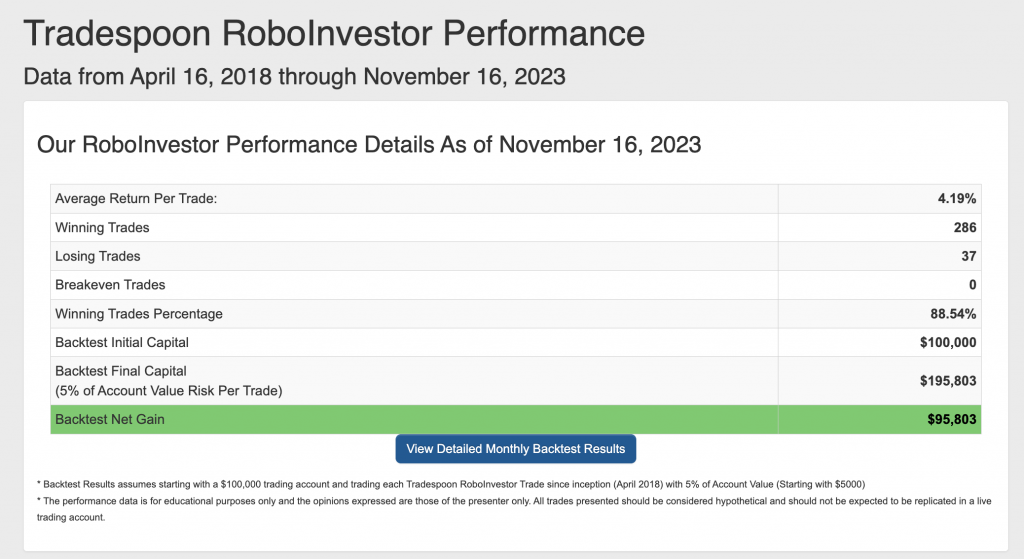Click the 286 winning trades value

(965, 227)
